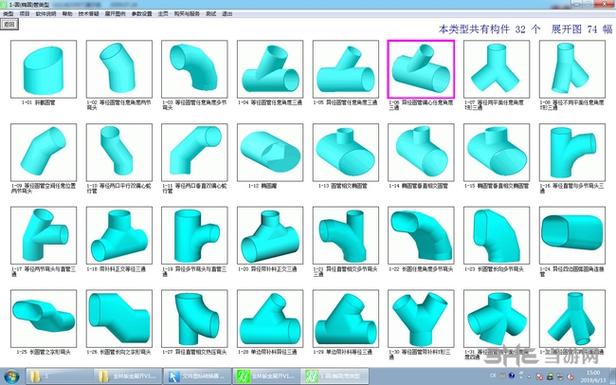The image size is (616, 385).
Task: Choose the 退出 menu item
Action: tap(227, 14)
